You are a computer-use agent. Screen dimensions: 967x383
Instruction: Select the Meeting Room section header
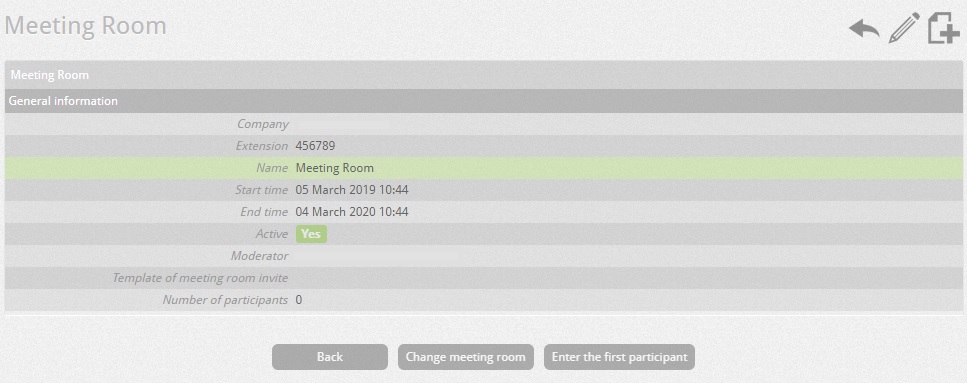pyautogui.click(x=484, y=75)
